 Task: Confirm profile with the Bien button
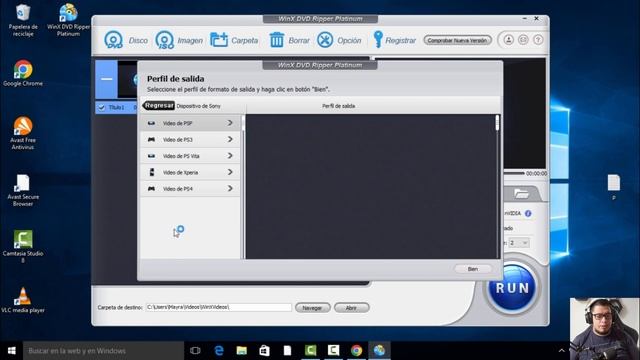(x=473, y=269)
